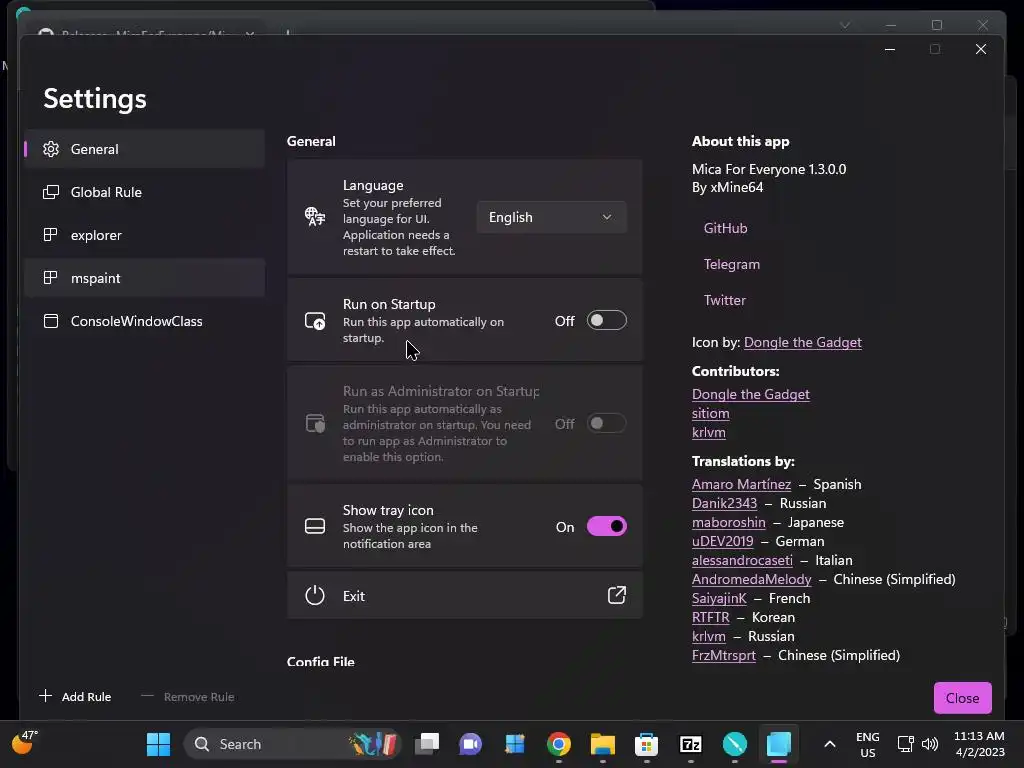This screenshot has height=768, width=1024.
Task: Toggle Run on Startup switch
Action: coord(607,321)
